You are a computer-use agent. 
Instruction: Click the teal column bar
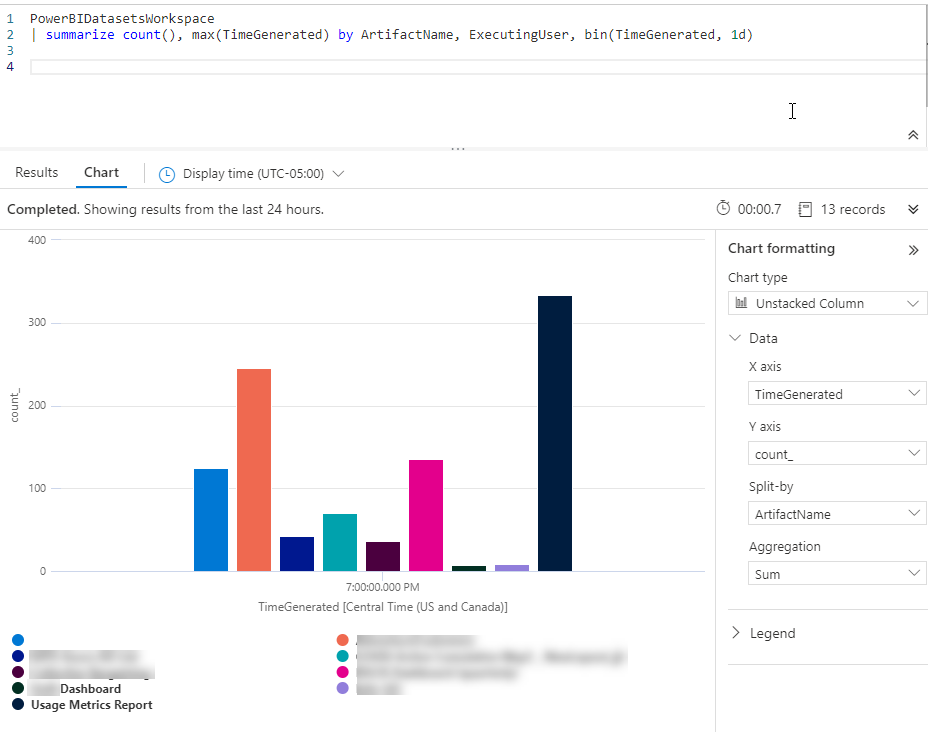click(x=340, y=543)
